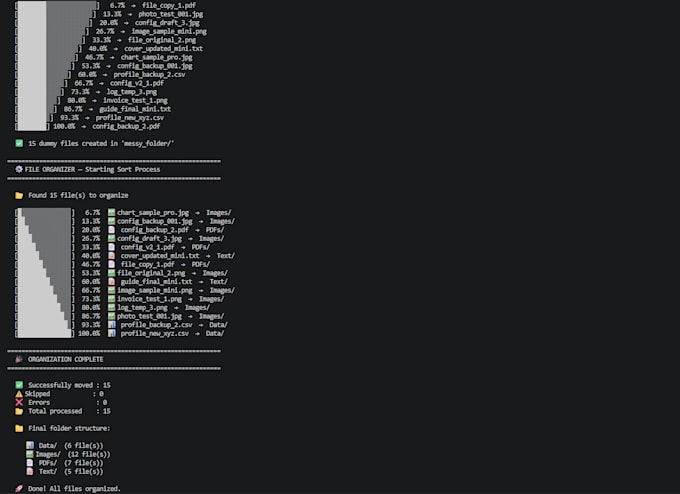Click the progress bar on the profile_new_xyz.csv → Data/ row
Image resolution: width=680 pixels, height=494 pixels.
pyautogui.click(x=45, y=334)
